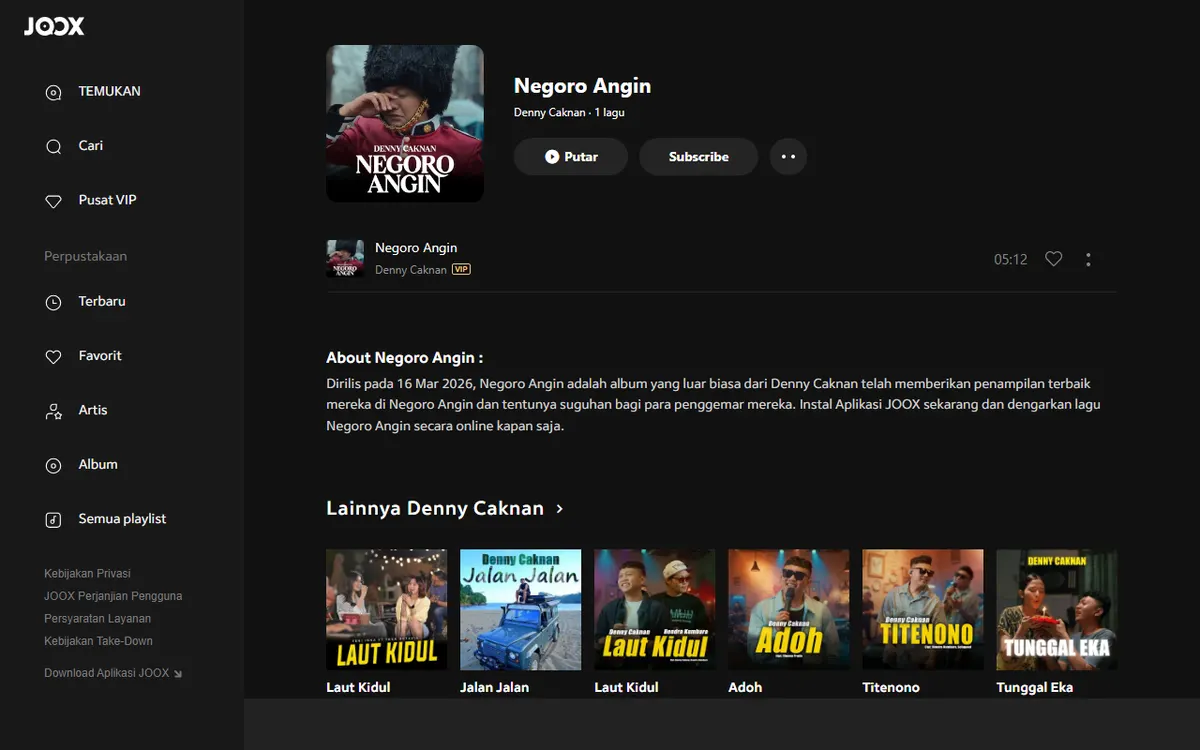Click the 05:12 track duration

click(x=1010, y=259)
